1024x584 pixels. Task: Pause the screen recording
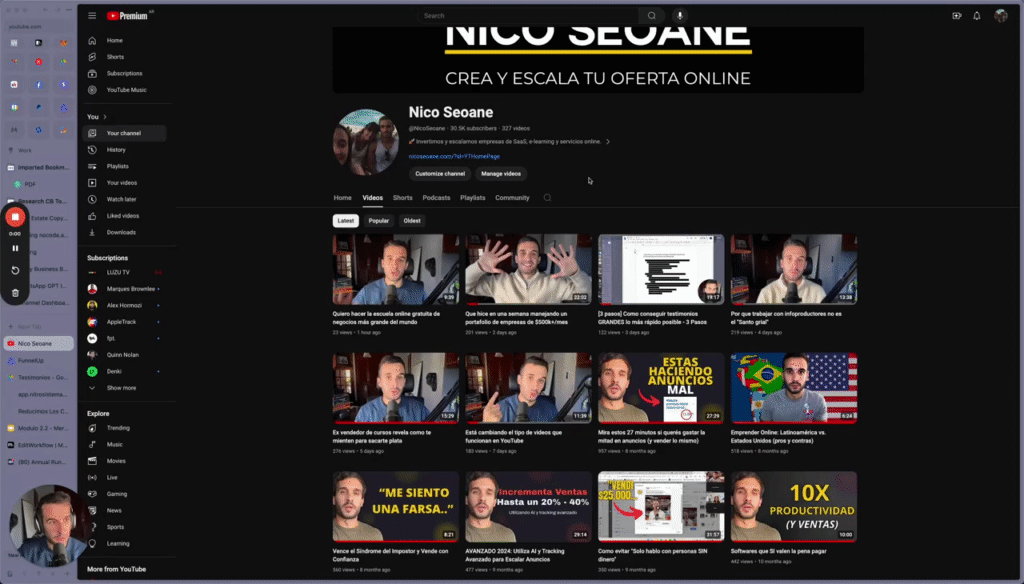[15, 248]
